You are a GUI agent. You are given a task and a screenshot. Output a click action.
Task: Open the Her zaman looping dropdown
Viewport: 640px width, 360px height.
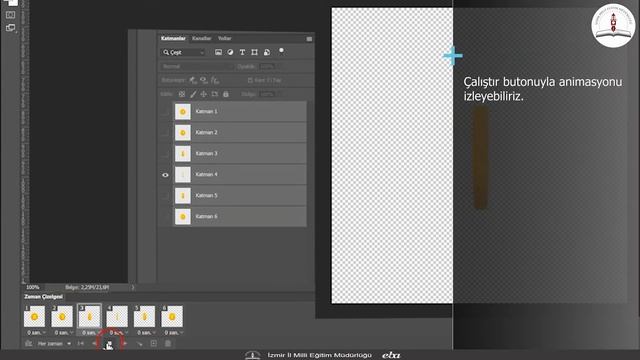point(54,344)
